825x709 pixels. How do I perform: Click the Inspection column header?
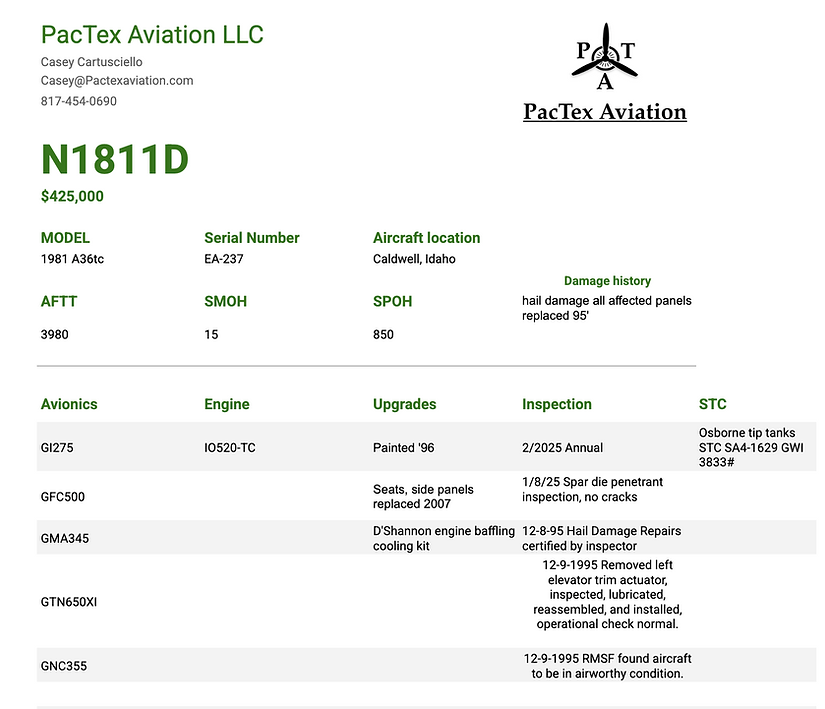tap(557, 404)
